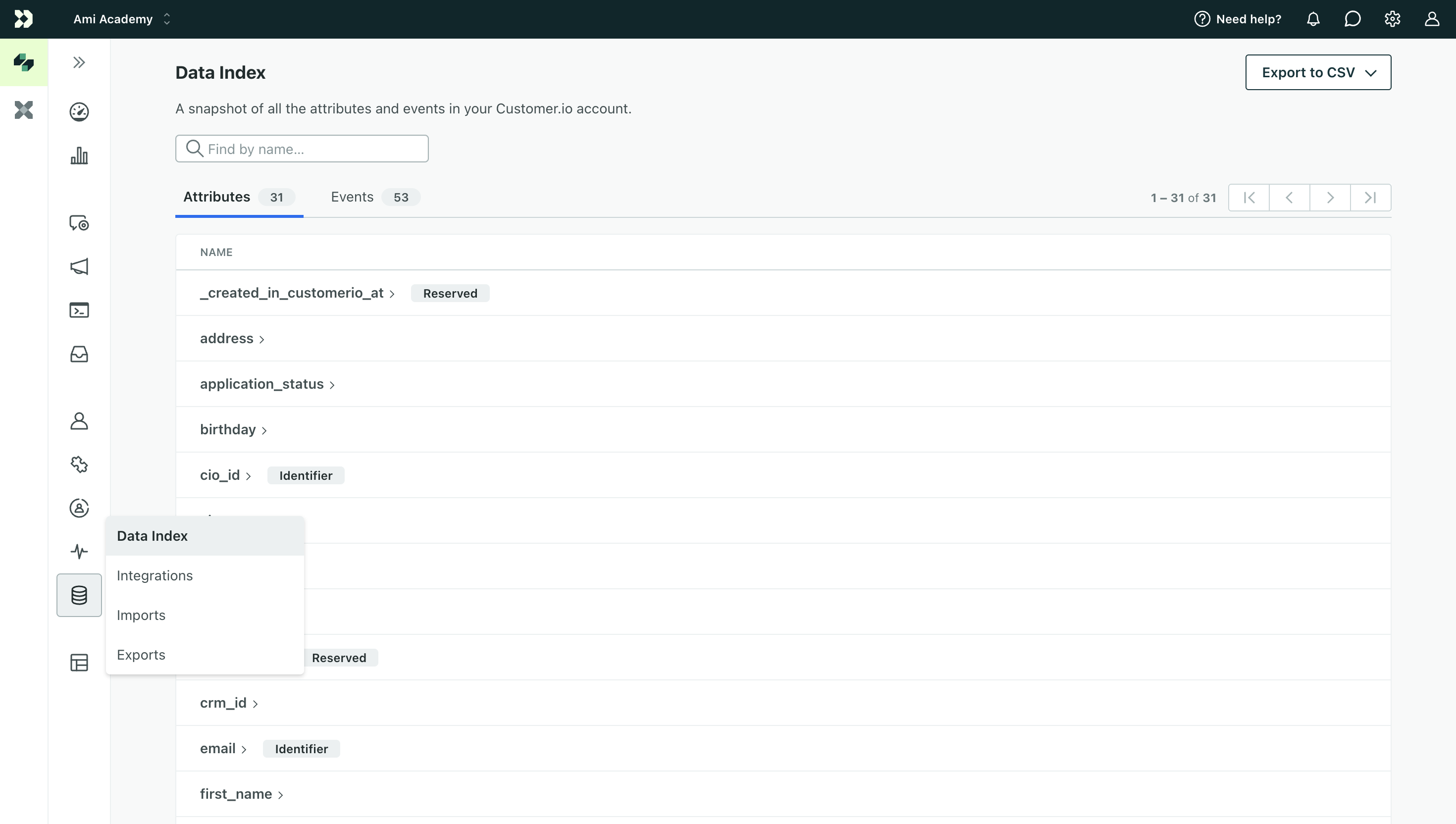Open the Broadcasts megaphone icon
1456x824 pixels.
click(79, 266)
